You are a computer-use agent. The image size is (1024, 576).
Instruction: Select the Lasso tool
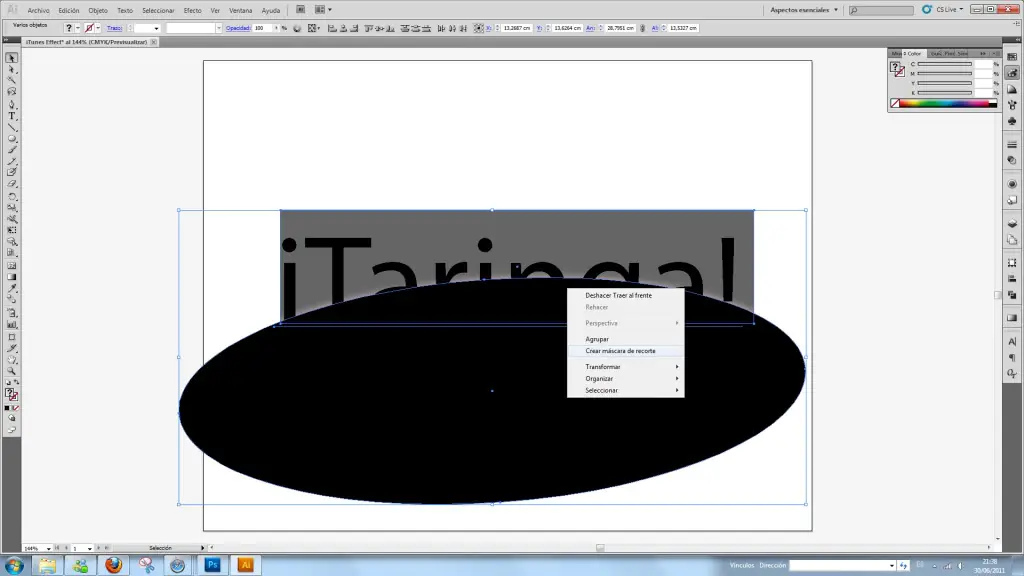click(x=12, y=91)
